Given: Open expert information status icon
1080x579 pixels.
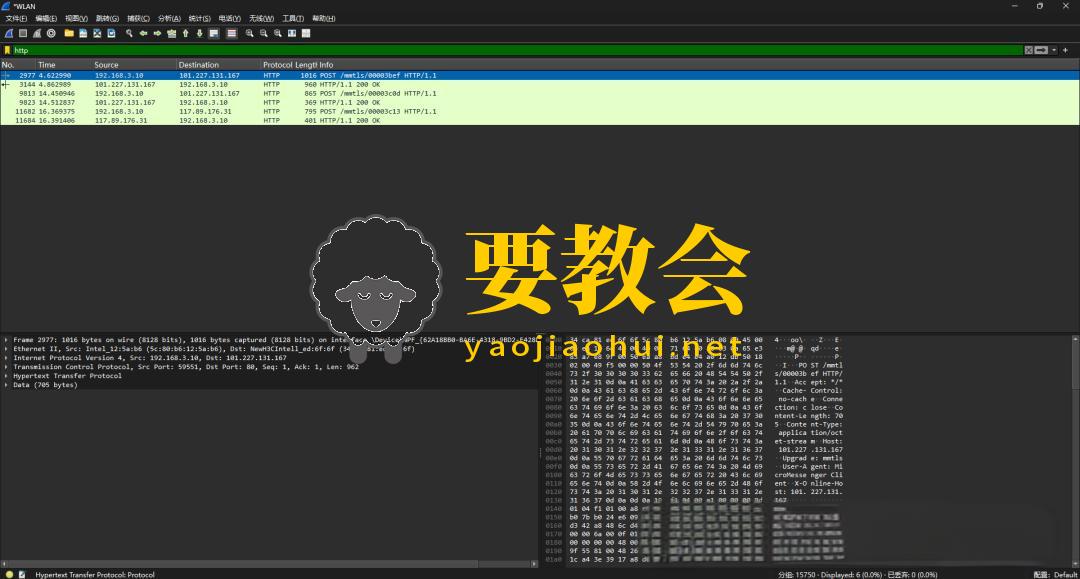Looking at the screenshot, I should click(x=9, y=574).
